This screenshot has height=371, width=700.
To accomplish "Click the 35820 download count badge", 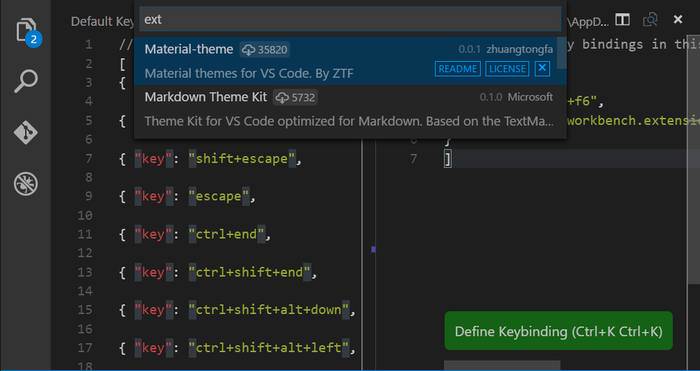I will pyautogui.click(x=265, y=50).
